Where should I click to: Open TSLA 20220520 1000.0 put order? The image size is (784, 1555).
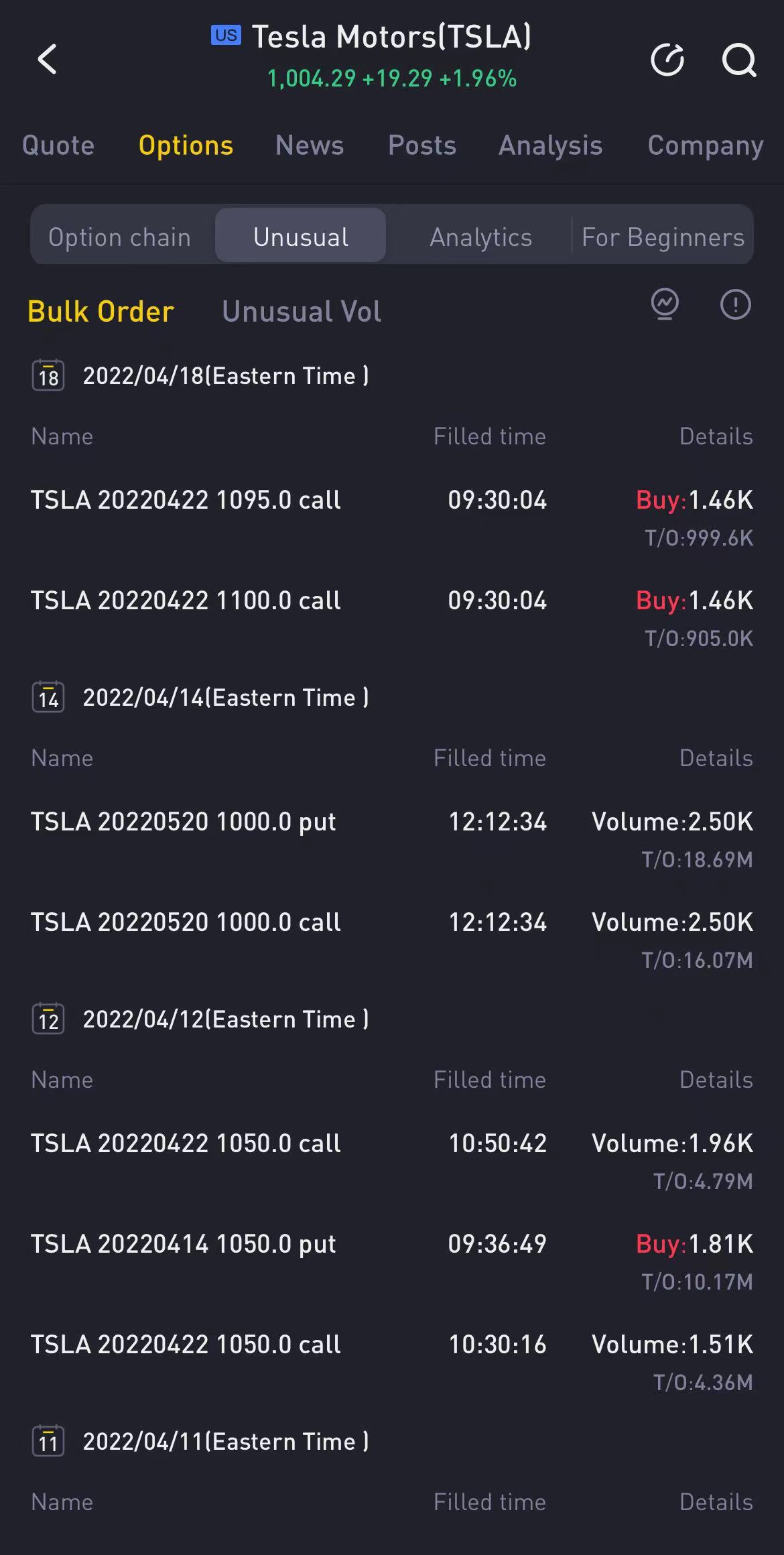tap(184, 822)
